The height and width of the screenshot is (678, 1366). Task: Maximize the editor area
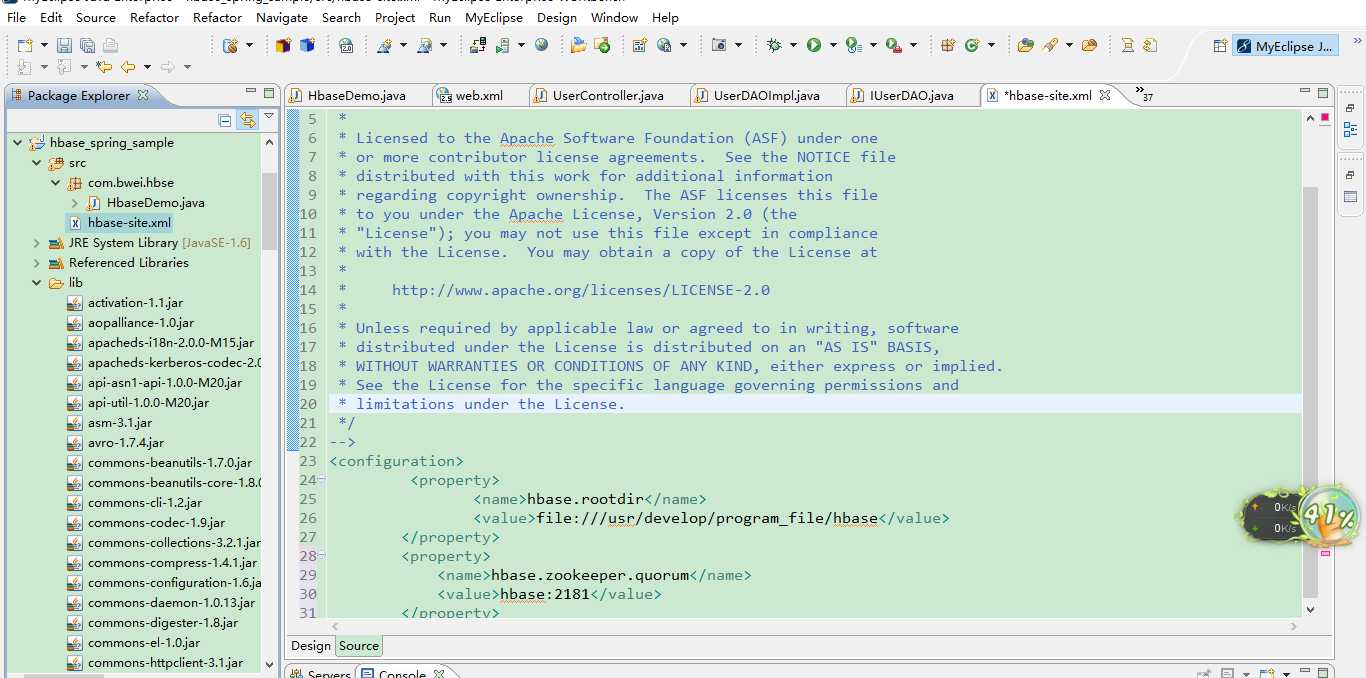click(x=1323, y=94)
